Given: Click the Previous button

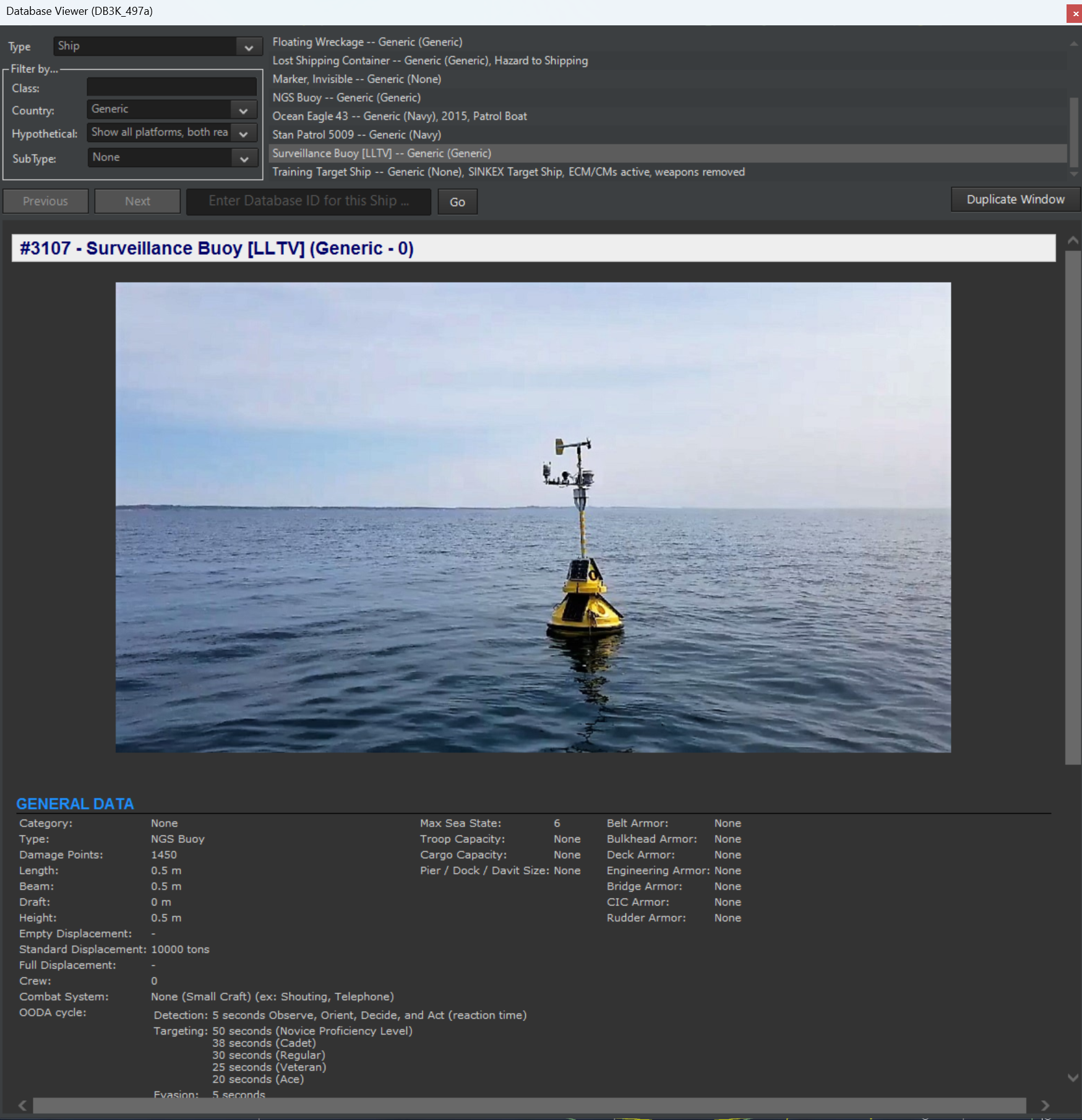Looking at the screenshot, I should [45, 200].
